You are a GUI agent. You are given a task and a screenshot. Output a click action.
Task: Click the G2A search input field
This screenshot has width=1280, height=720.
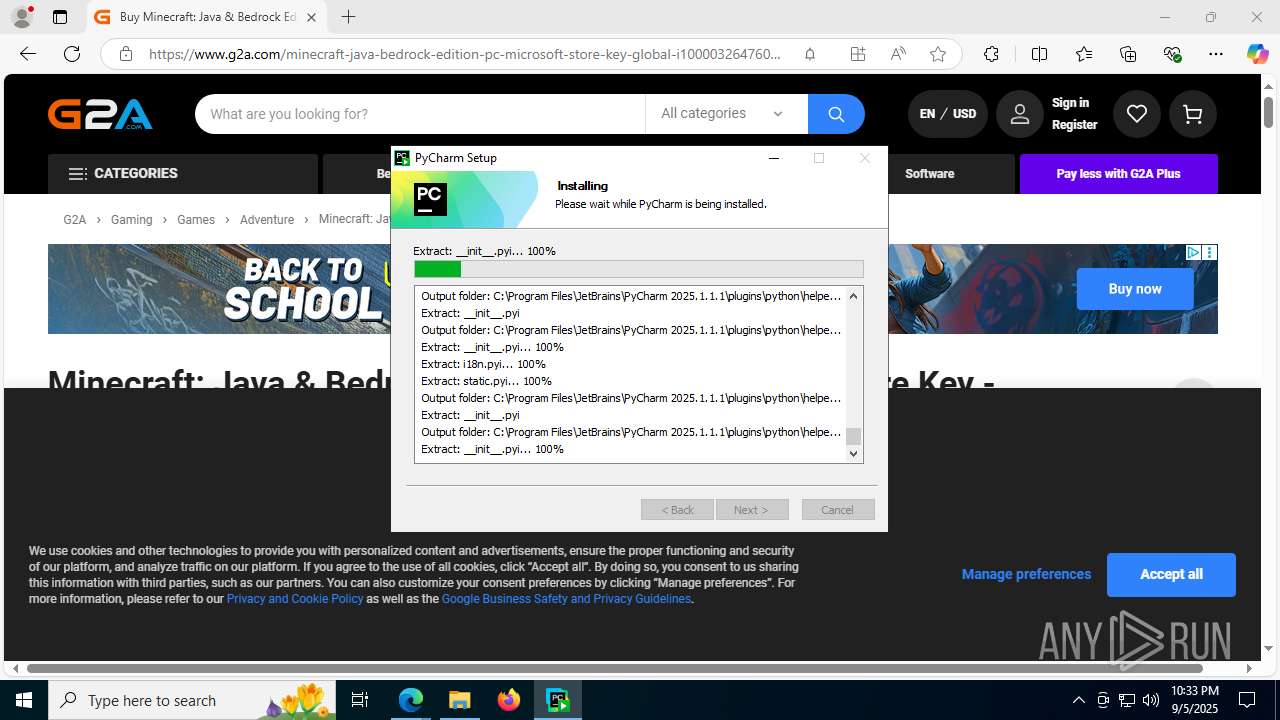420,114
